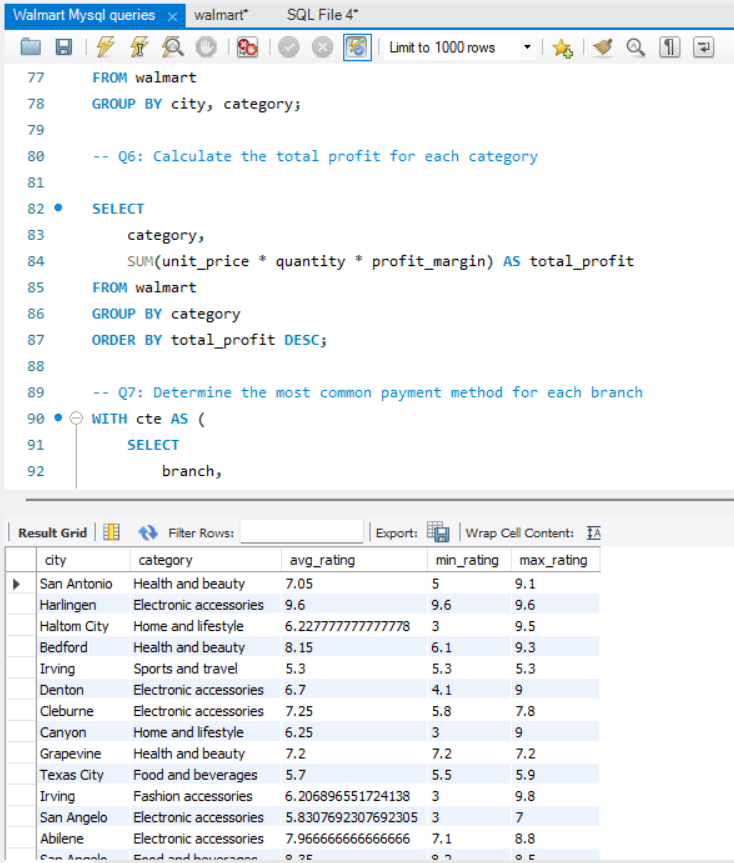Click the category column header
Image resolution: width=734 pixels, height=863 pixels.
(x=166, y=560)
